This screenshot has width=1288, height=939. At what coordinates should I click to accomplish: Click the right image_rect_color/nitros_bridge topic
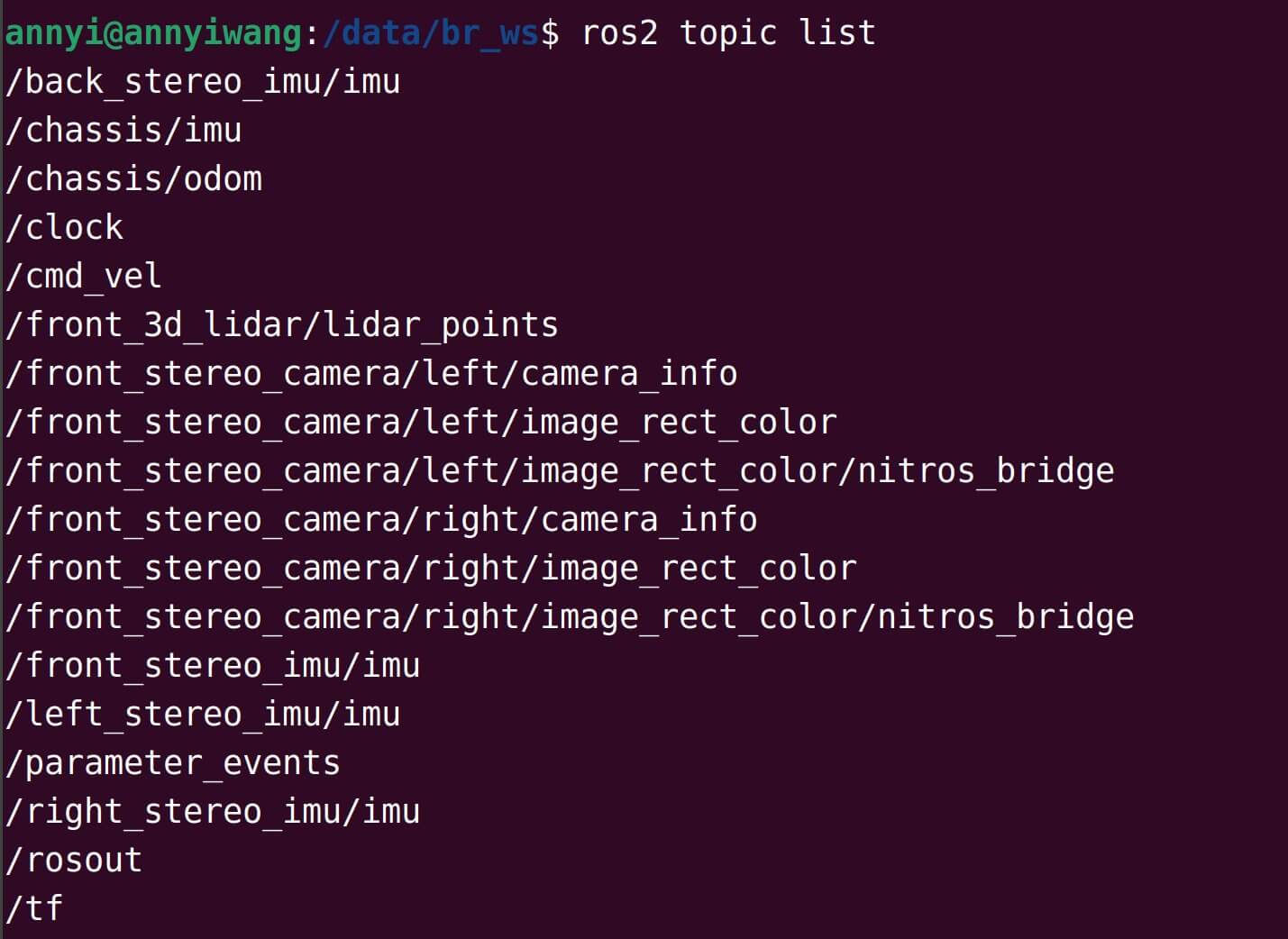tap(570, 617)
